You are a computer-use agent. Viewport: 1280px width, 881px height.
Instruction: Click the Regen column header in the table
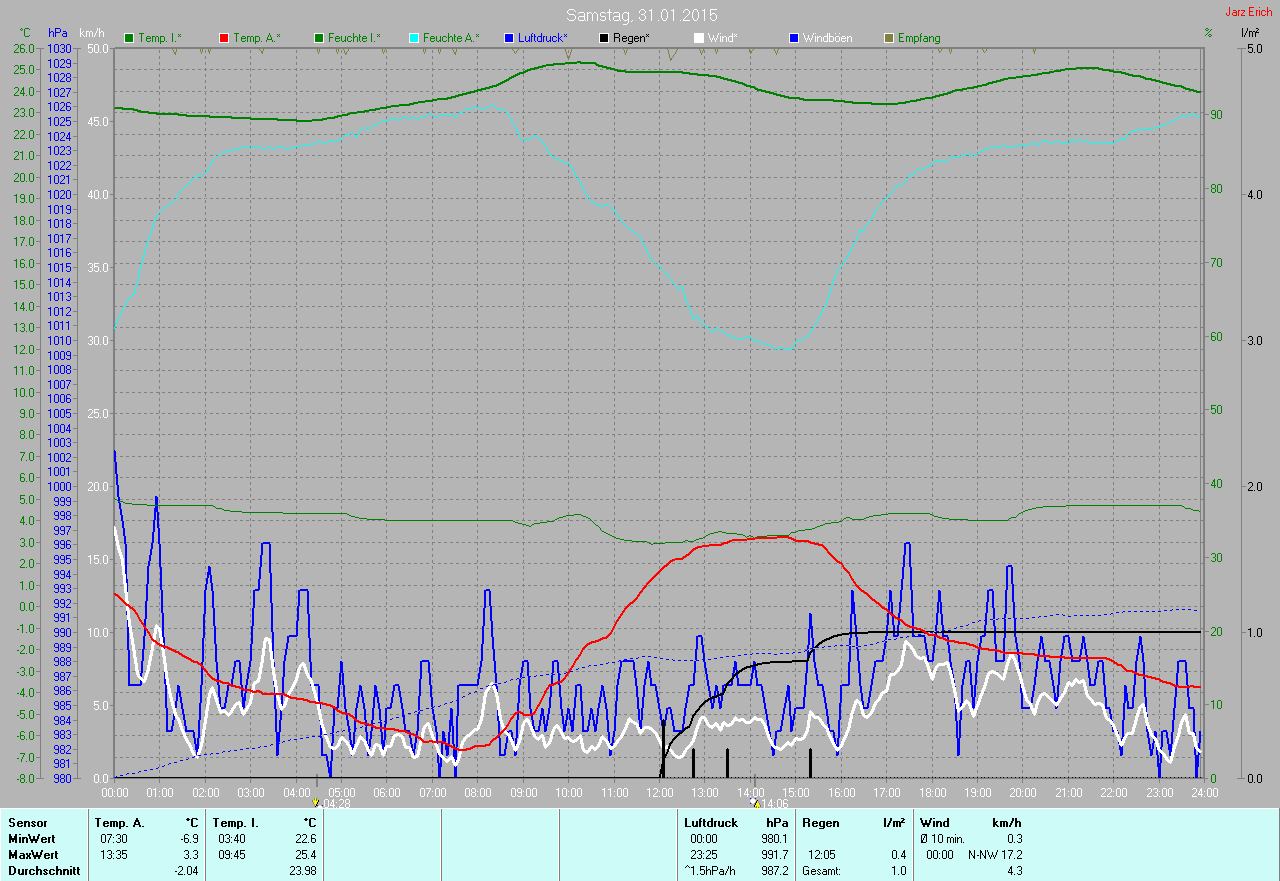[x=821, y=823]
